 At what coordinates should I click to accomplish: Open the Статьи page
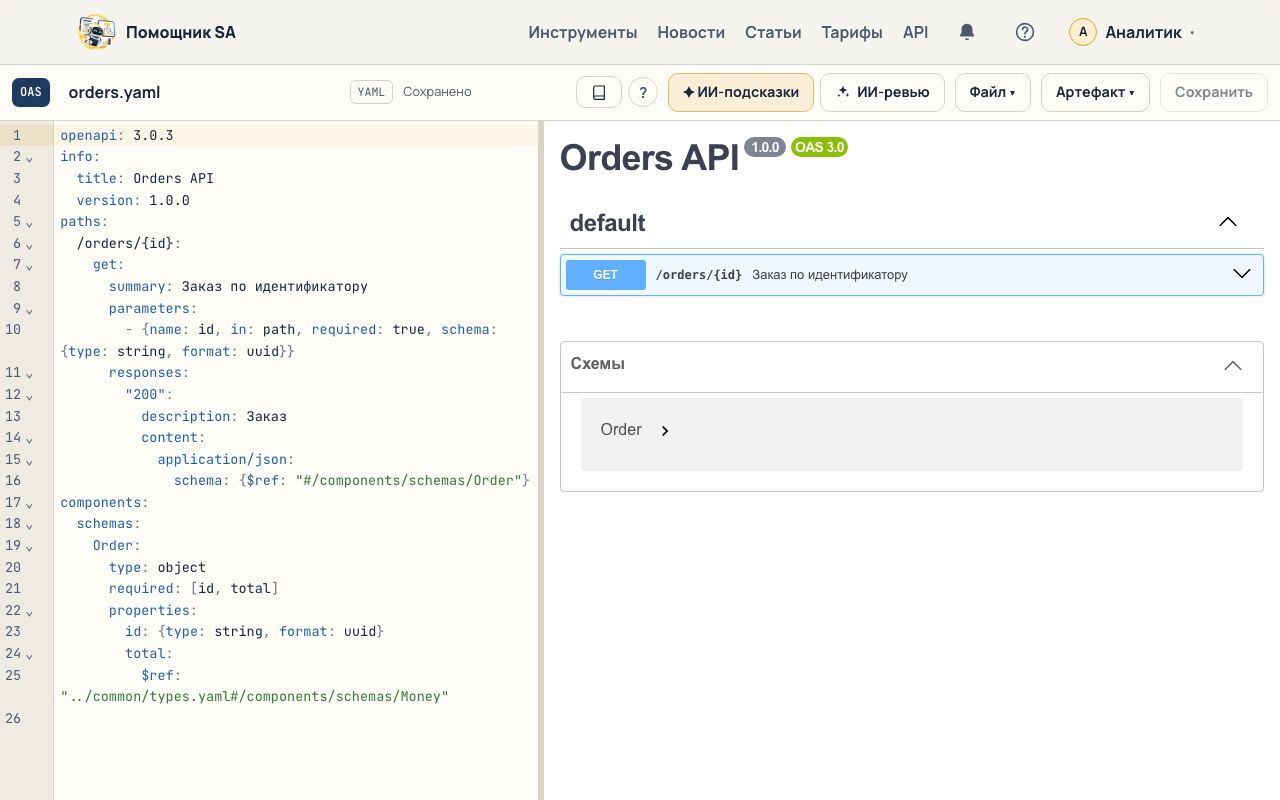(x=773, y=32)
